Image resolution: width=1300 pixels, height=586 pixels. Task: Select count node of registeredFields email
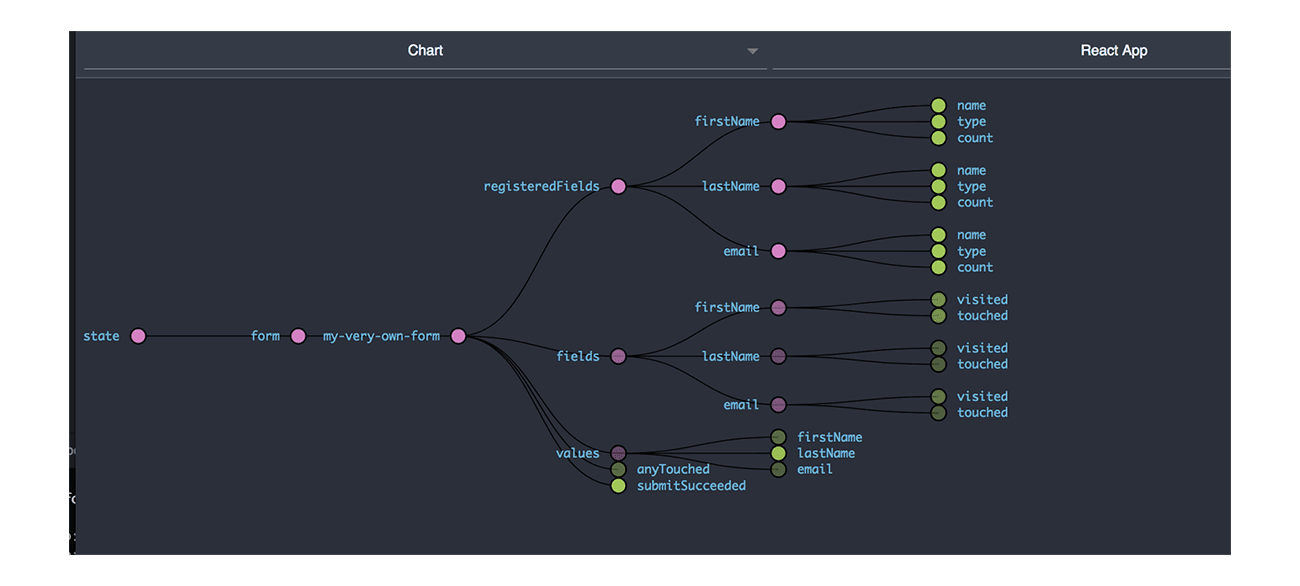[x=938, y=267]
